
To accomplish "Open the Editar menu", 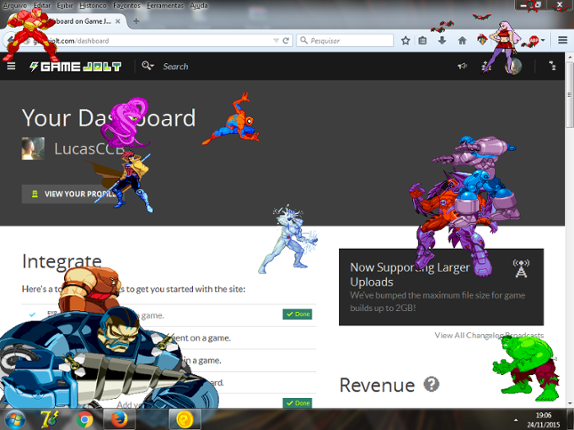I will (42, 5).
